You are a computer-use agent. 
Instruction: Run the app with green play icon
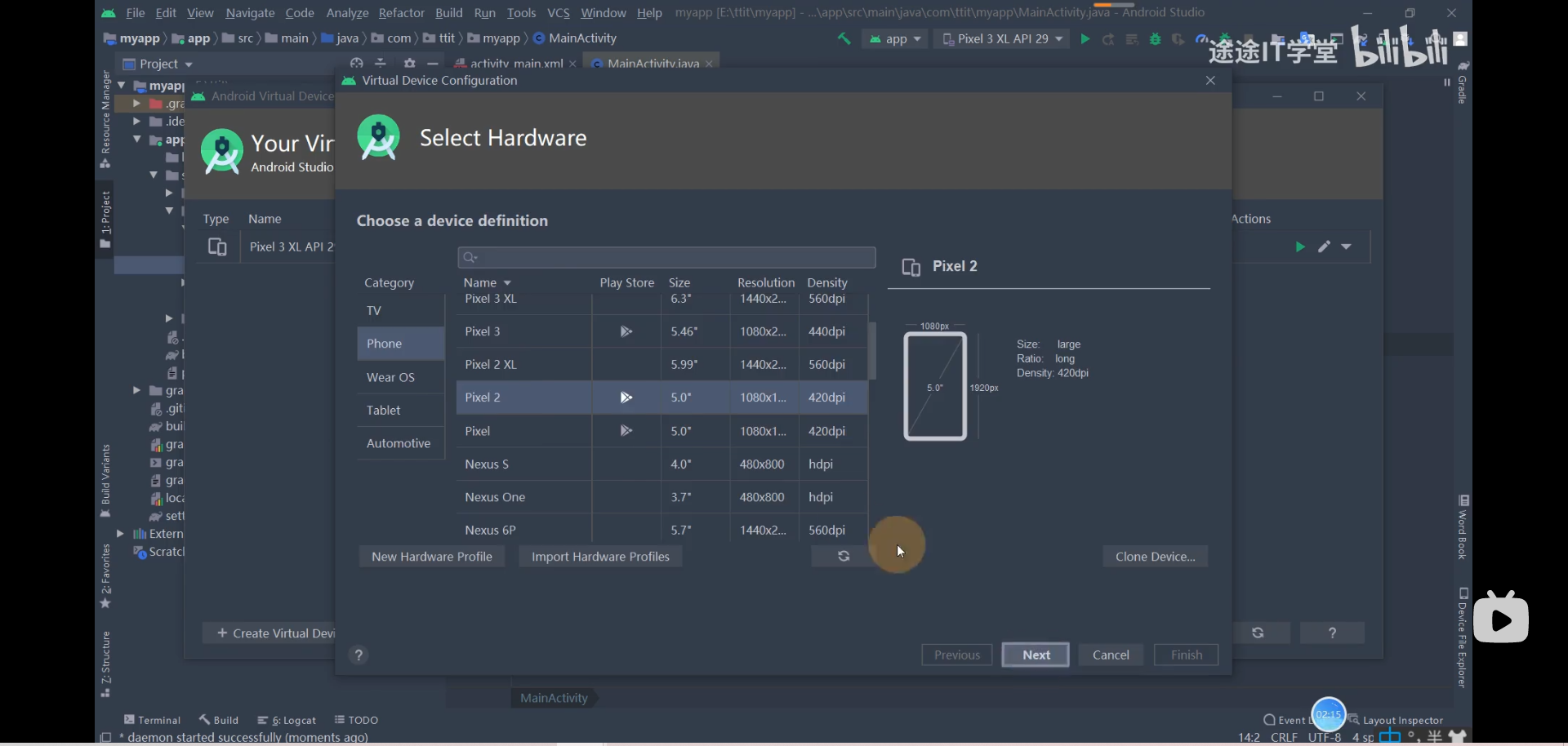1085,38
